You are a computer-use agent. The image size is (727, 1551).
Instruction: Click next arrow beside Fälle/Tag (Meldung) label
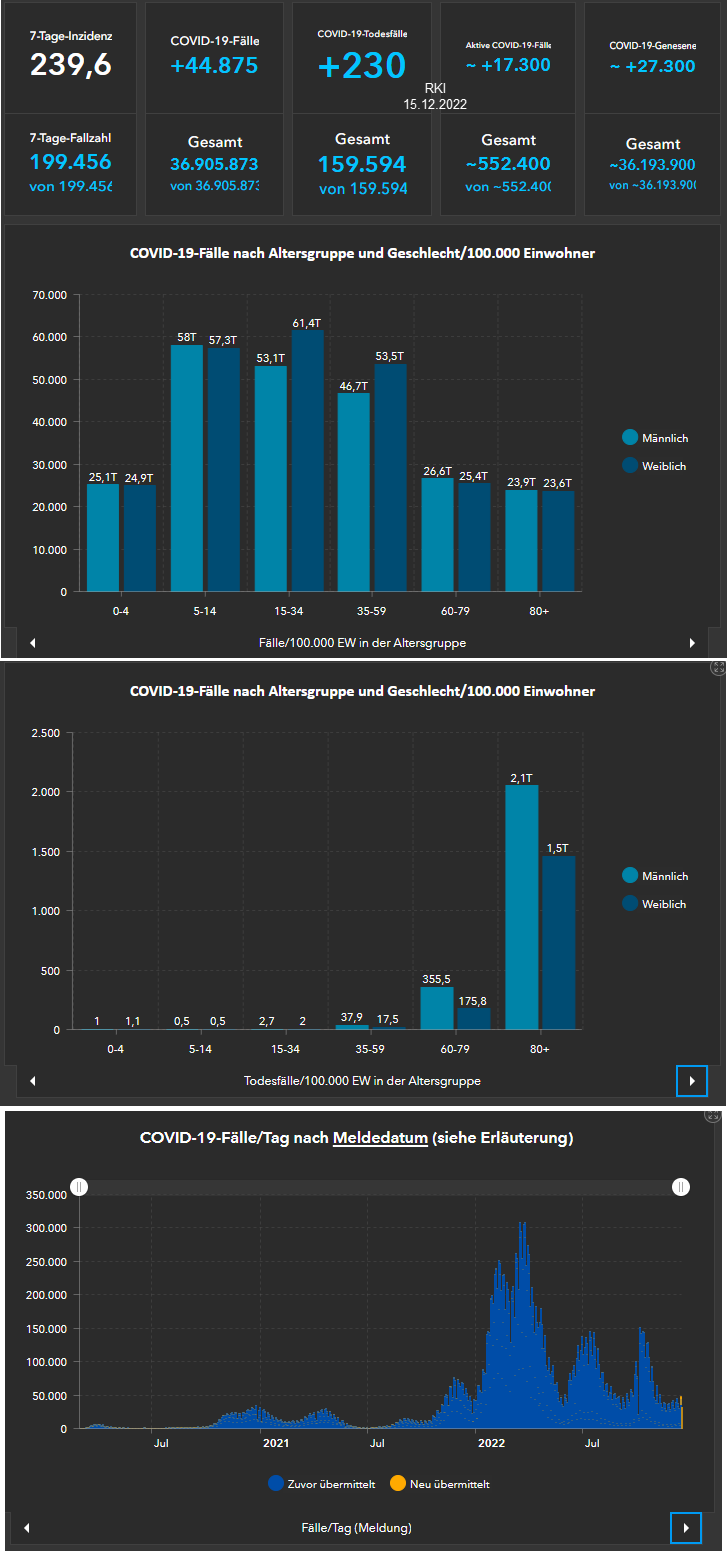[685, 1528]
